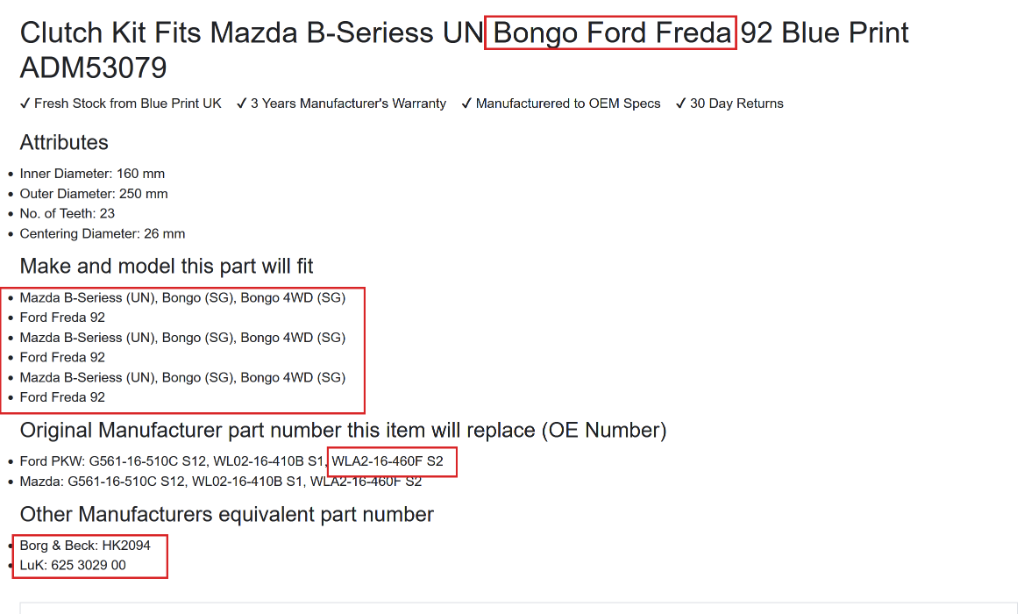Click the checkmark beside "30 Day Returns"

point(681,103)
